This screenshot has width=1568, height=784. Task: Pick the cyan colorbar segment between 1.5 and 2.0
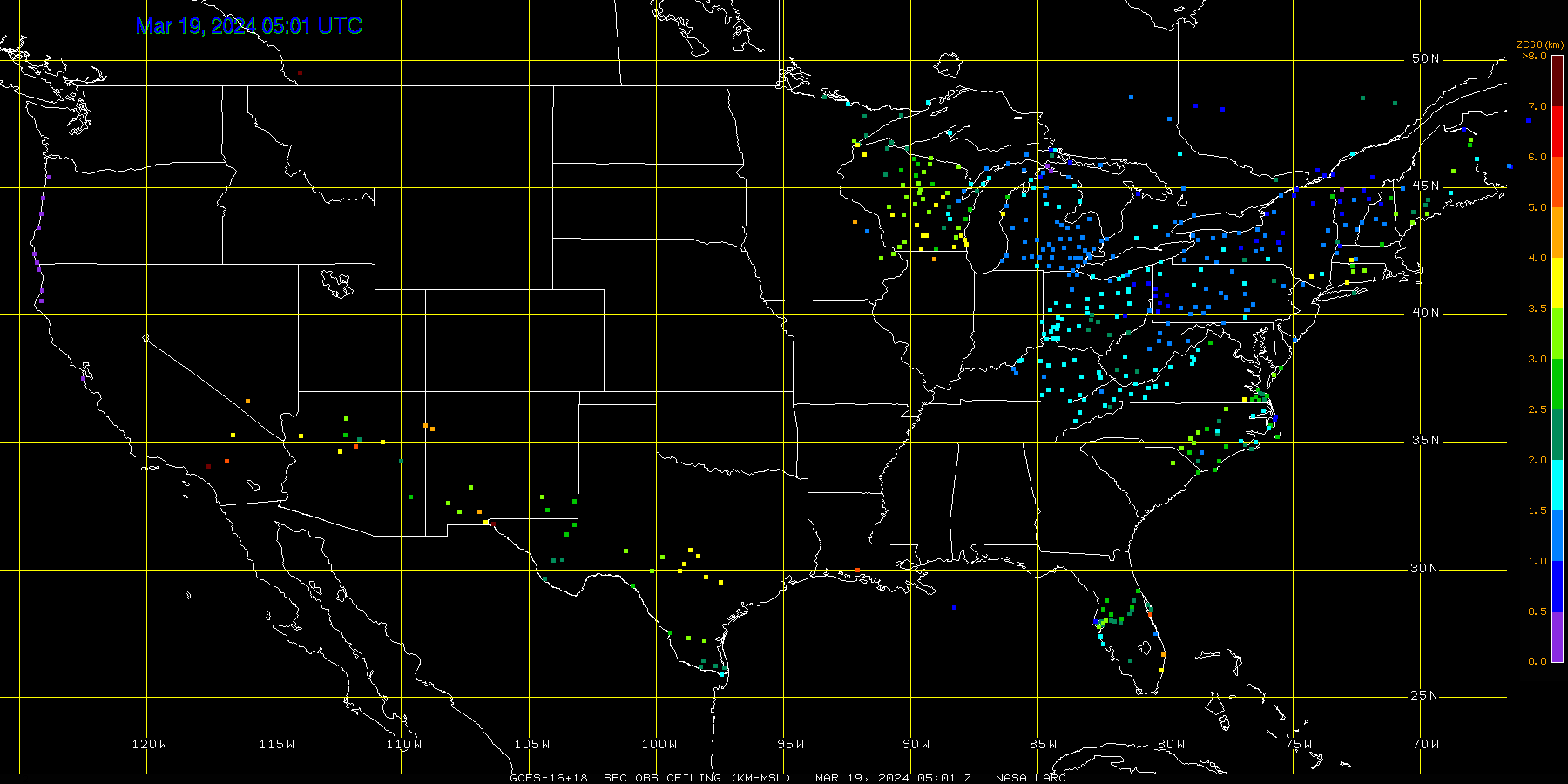click(x=1558, y=485)
